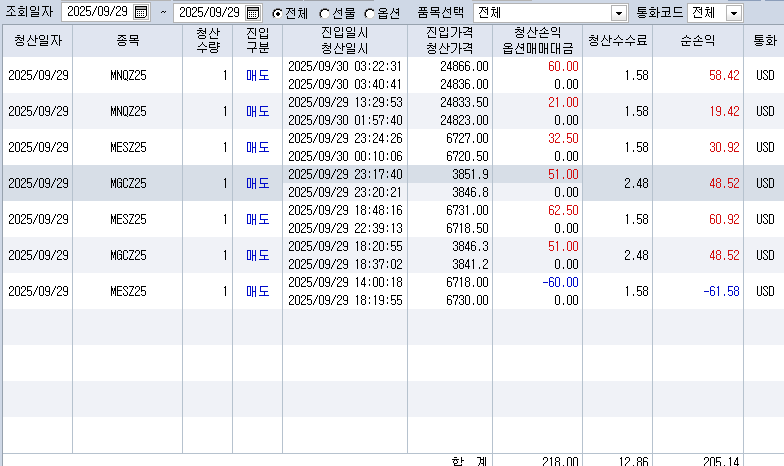Image resolution: width=784 pixels, height=466 pixels.
Task: Open the start date calendar picker
Action: [x=141, y=12]
